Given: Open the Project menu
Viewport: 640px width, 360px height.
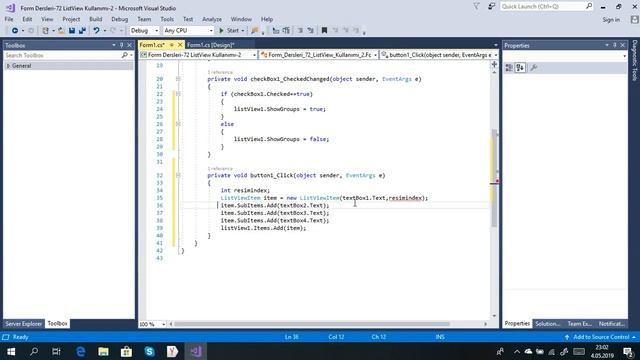Looking at the screenshot, I should [71, 19].
